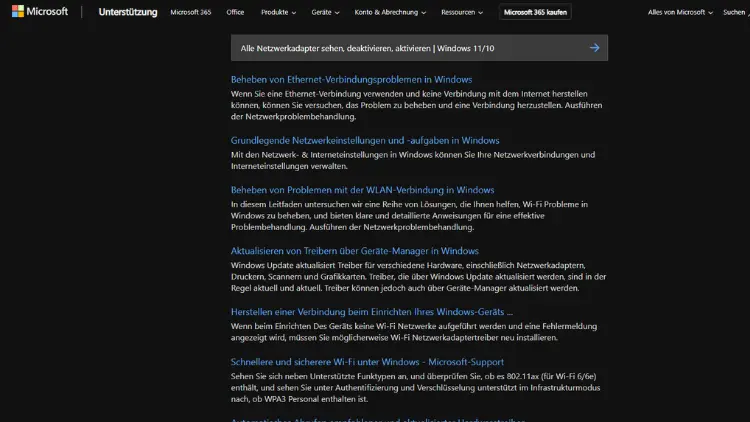The height and width of the screenshot is (422, 750).
Task: Submit search with the arrow icon
Action: (595, 48)
